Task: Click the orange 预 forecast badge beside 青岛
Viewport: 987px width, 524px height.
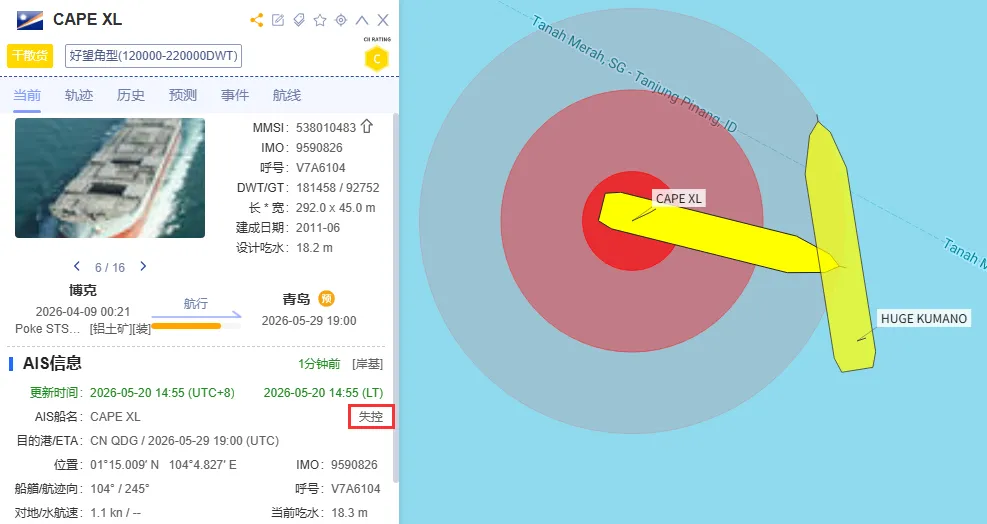Action: point(326,299)
